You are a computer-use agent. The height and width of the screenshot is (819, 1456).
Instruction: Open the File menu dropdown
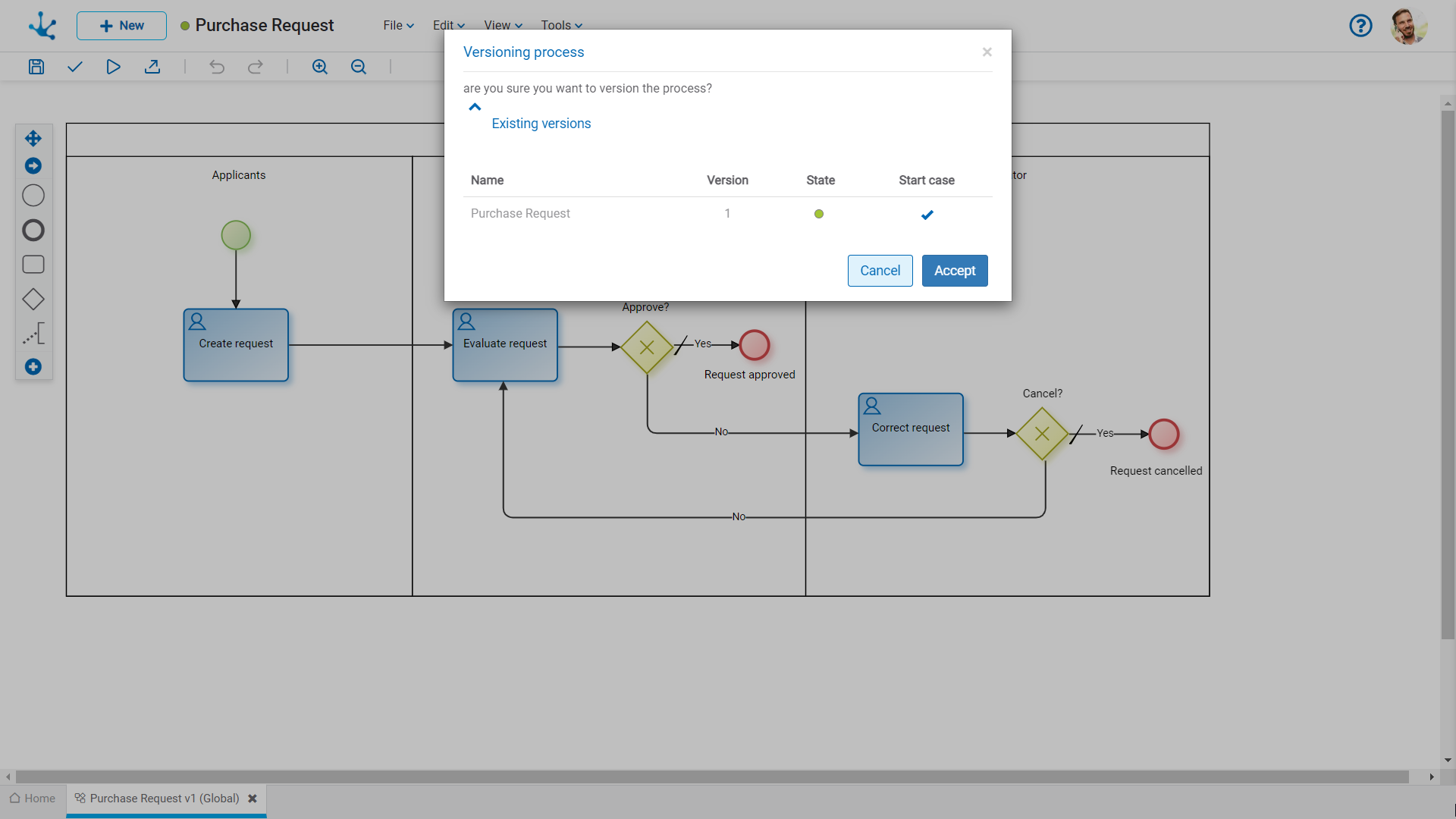coord(398,25)
